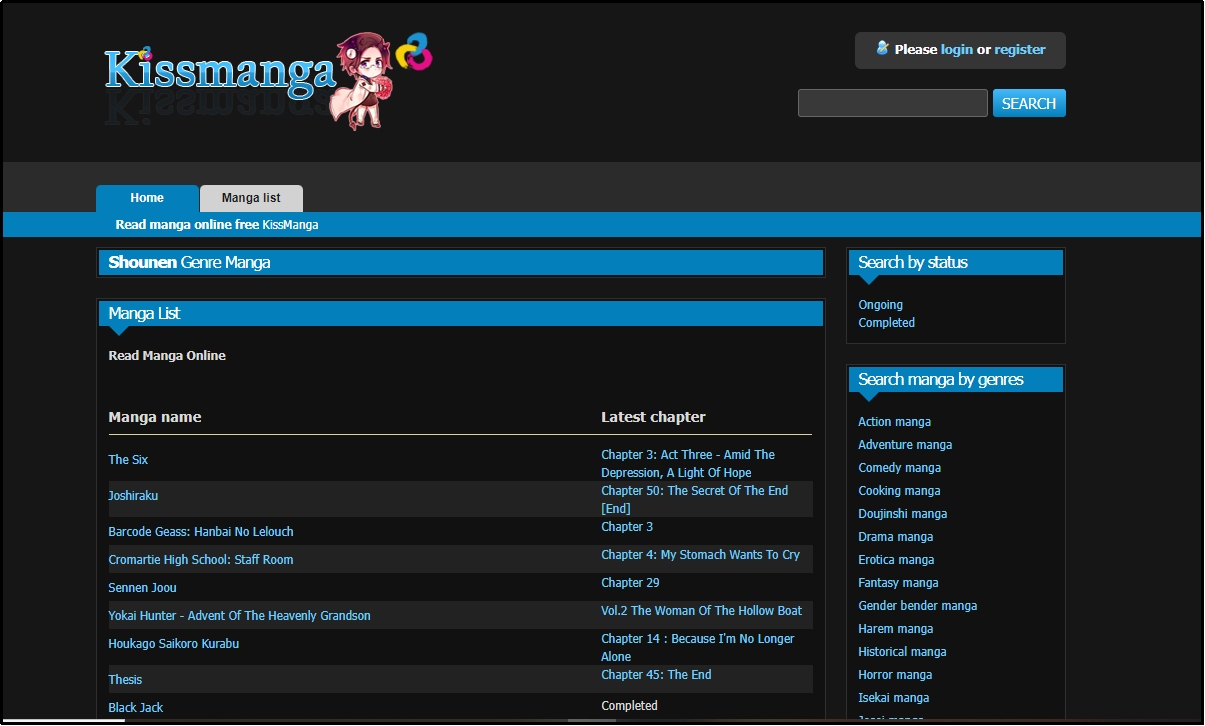Select Horror manga genre
This screenshot has width=1205, height=726.
click(x=895, y=675)
